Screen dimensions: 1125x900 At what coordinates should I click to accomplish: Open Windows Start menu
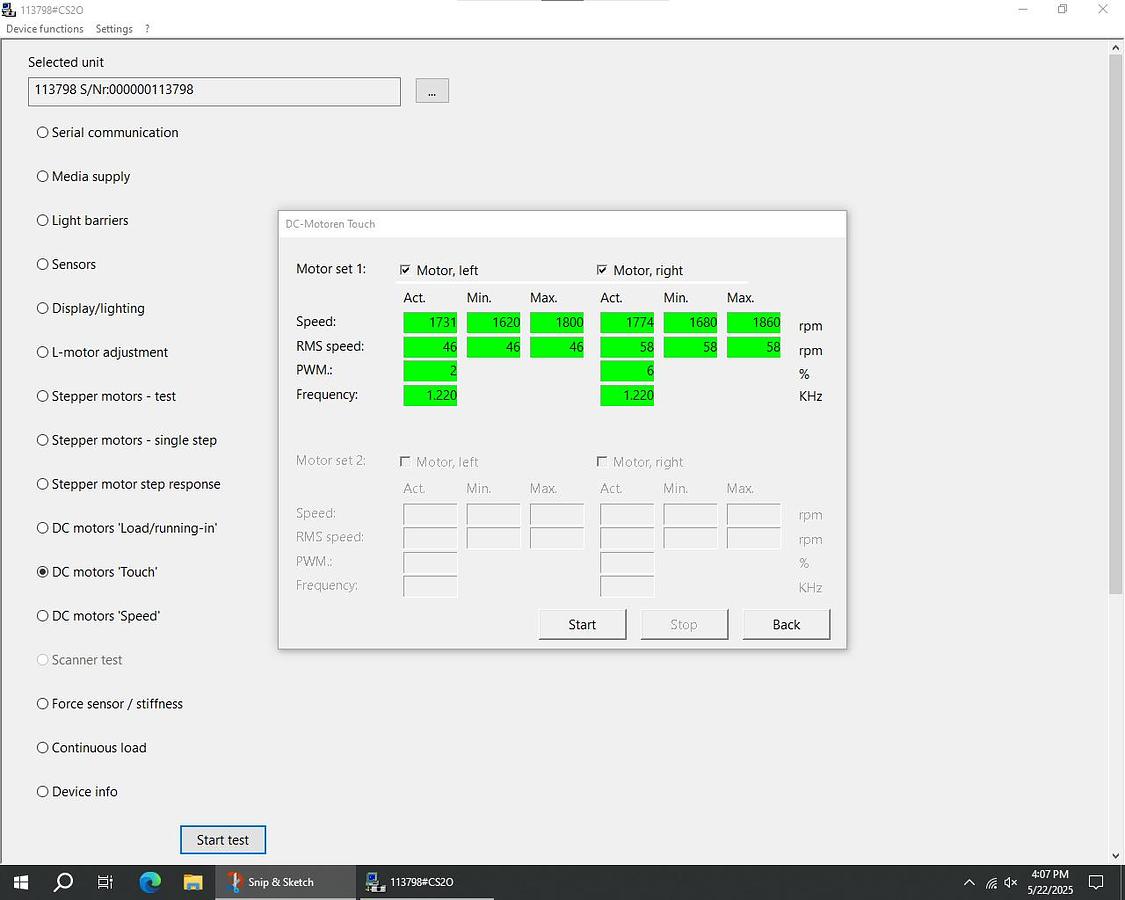coord(20,882)
